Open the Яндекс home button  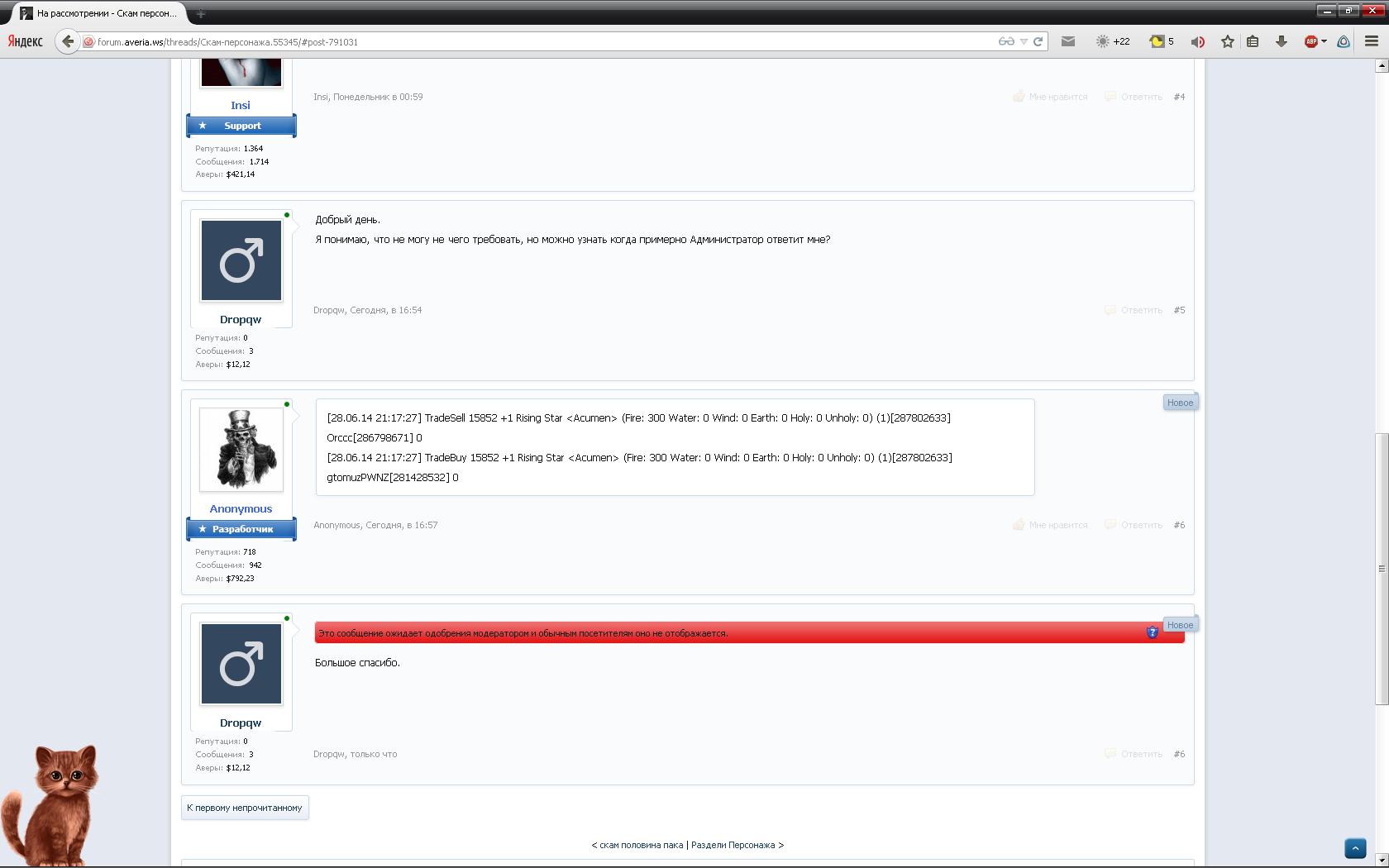click(x=25, y=41)
